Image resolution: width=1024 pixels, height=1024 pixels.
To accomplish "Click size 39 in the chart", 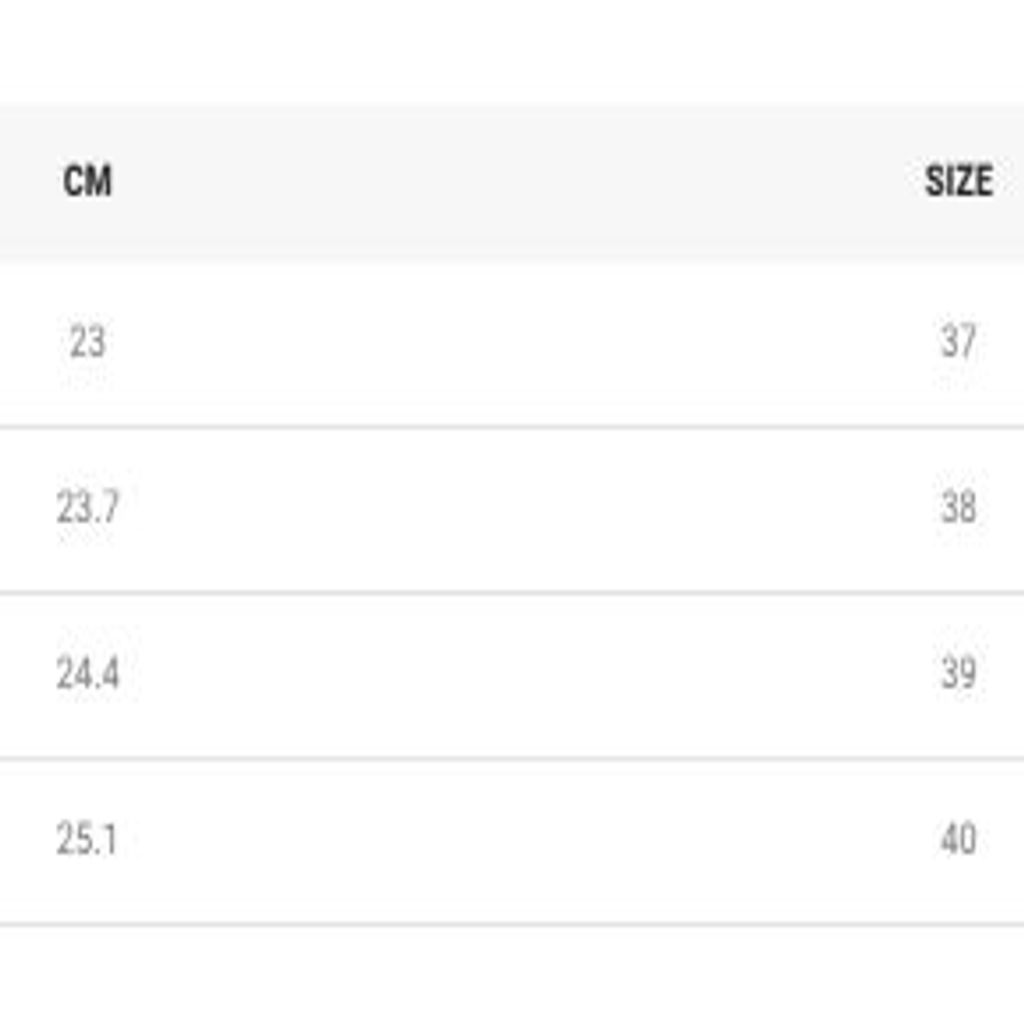I will [x=958, y=674].
